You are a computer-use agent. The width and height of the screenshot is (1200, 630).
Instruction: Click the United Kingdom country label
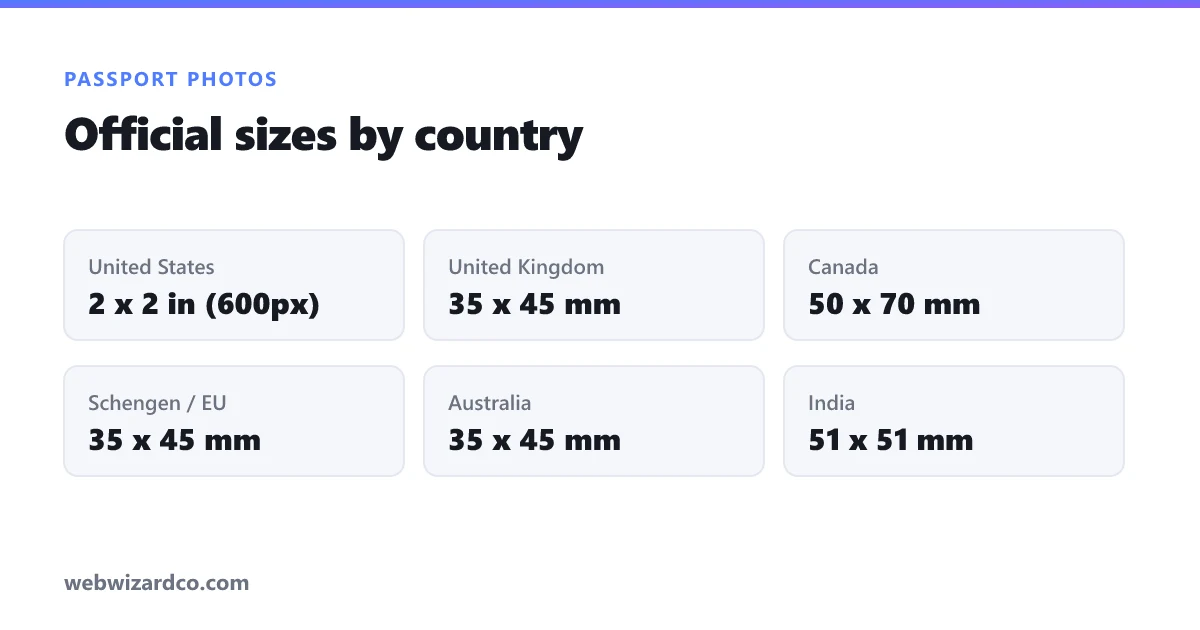(526, 267)
